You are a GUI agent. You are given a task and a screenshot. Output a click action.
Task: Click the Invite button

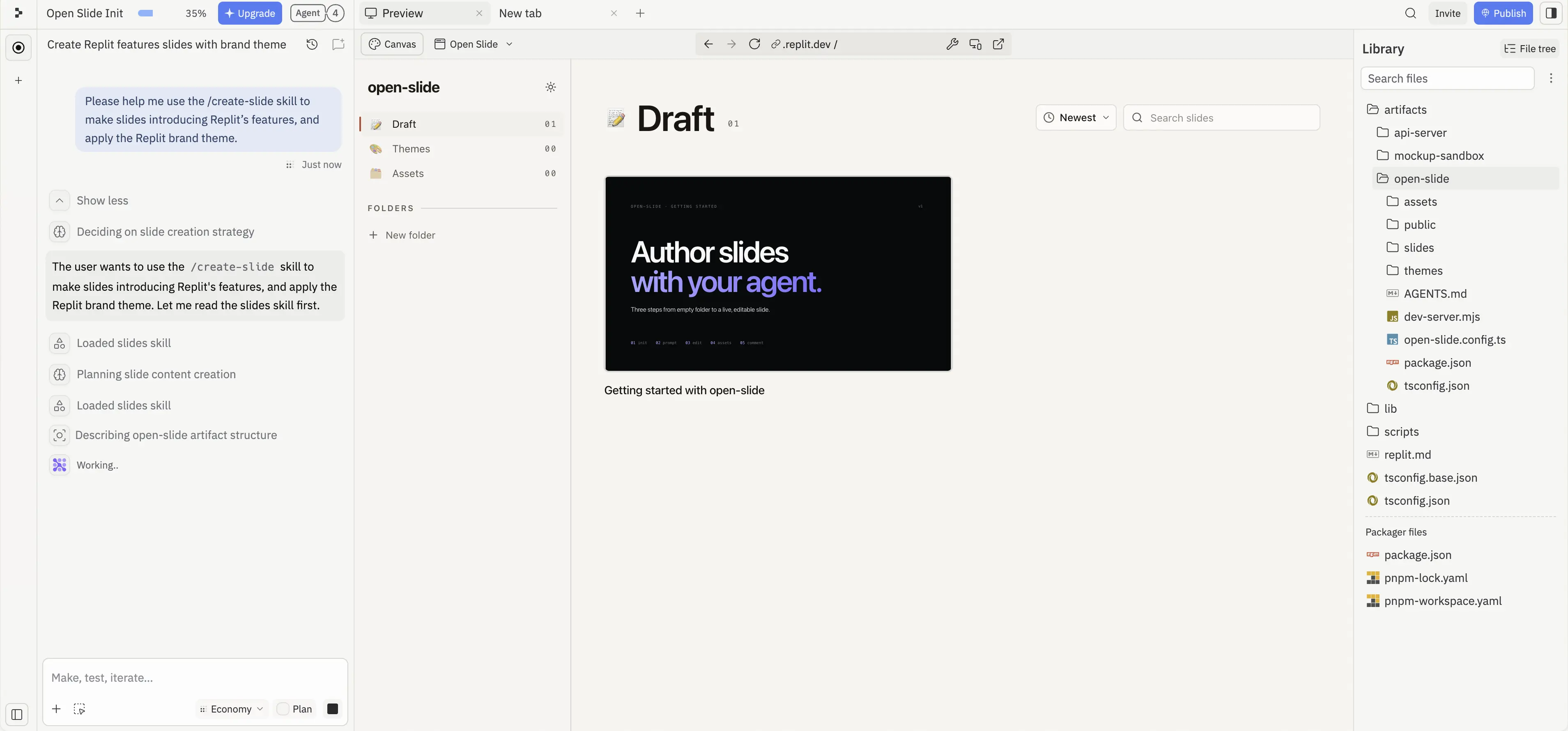click(1448, 13)
